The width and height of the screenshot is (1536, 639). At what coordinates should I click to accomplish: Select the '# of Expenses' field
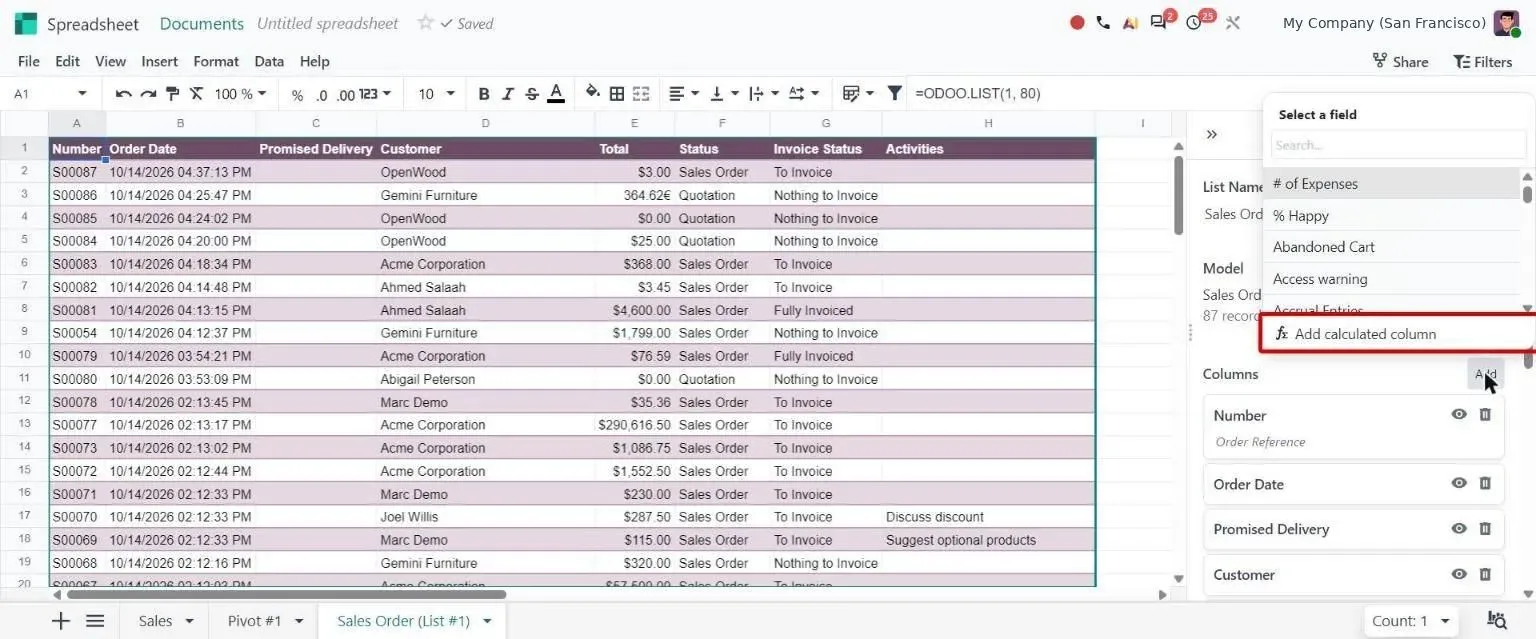pos(1392,184)
